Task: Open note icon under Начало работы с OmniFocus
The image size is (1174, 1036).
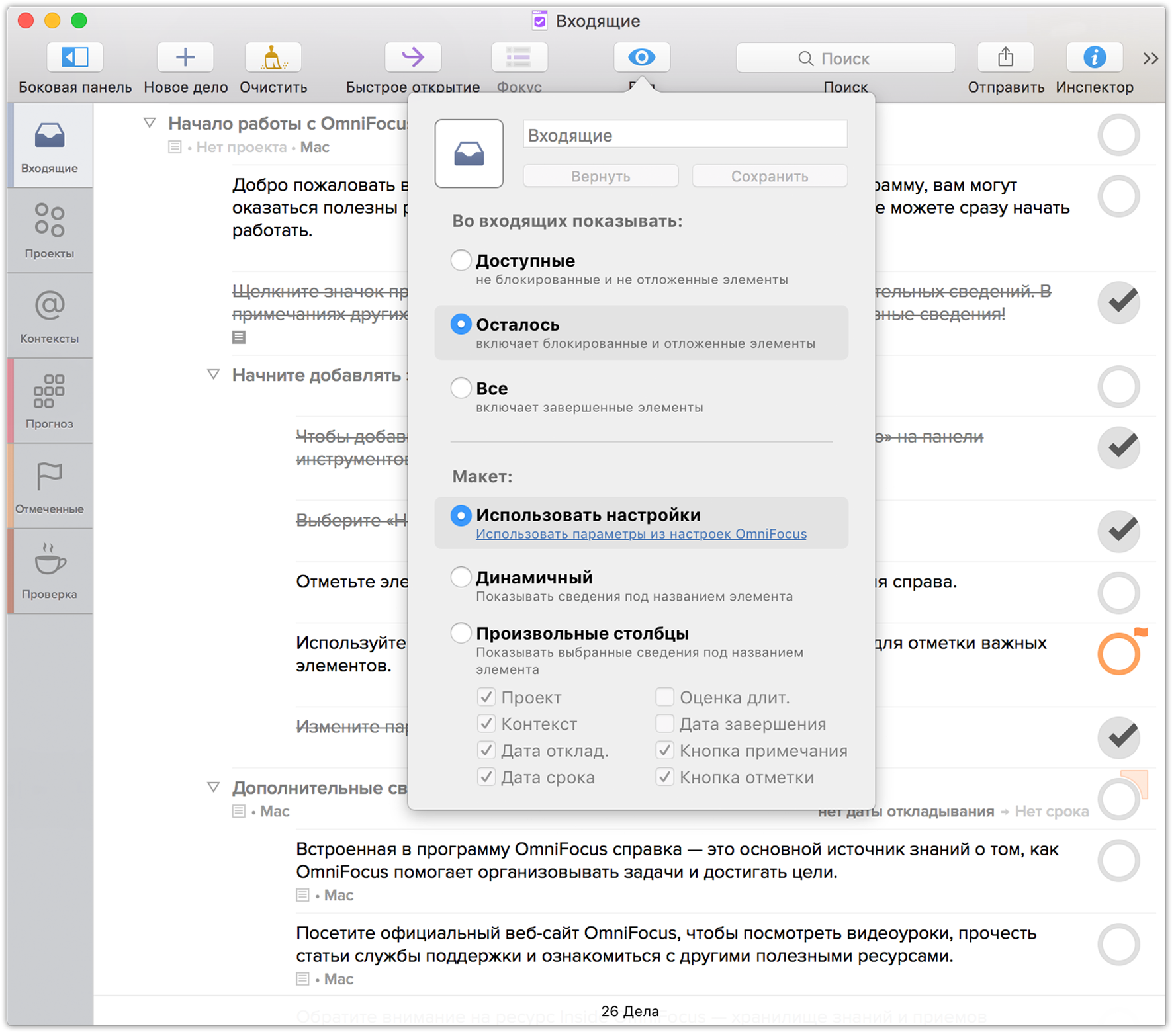Action: click(175, 147)
